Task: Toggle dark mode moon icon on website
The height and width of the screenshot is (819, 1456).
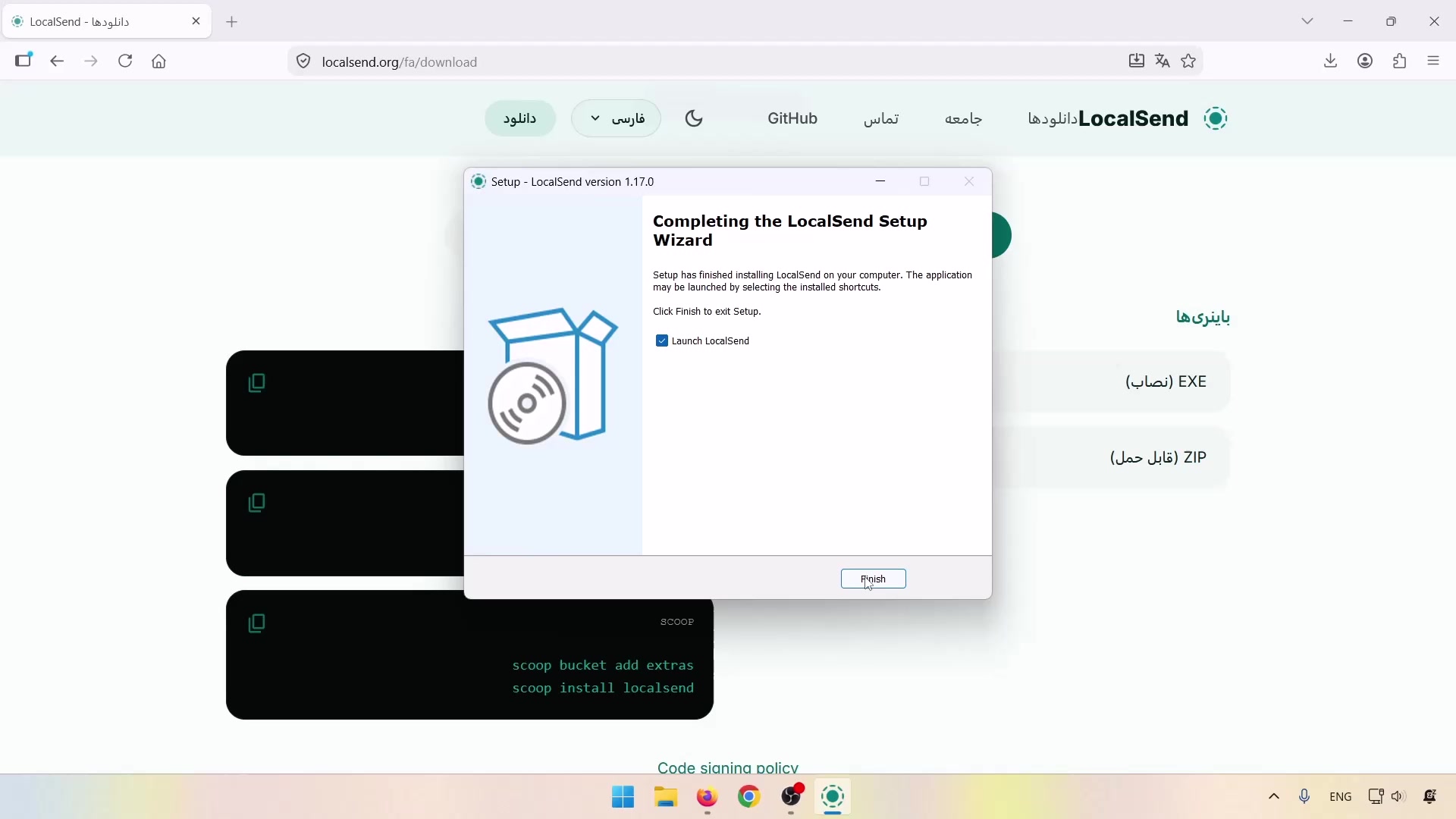Action: pos(694,118)
